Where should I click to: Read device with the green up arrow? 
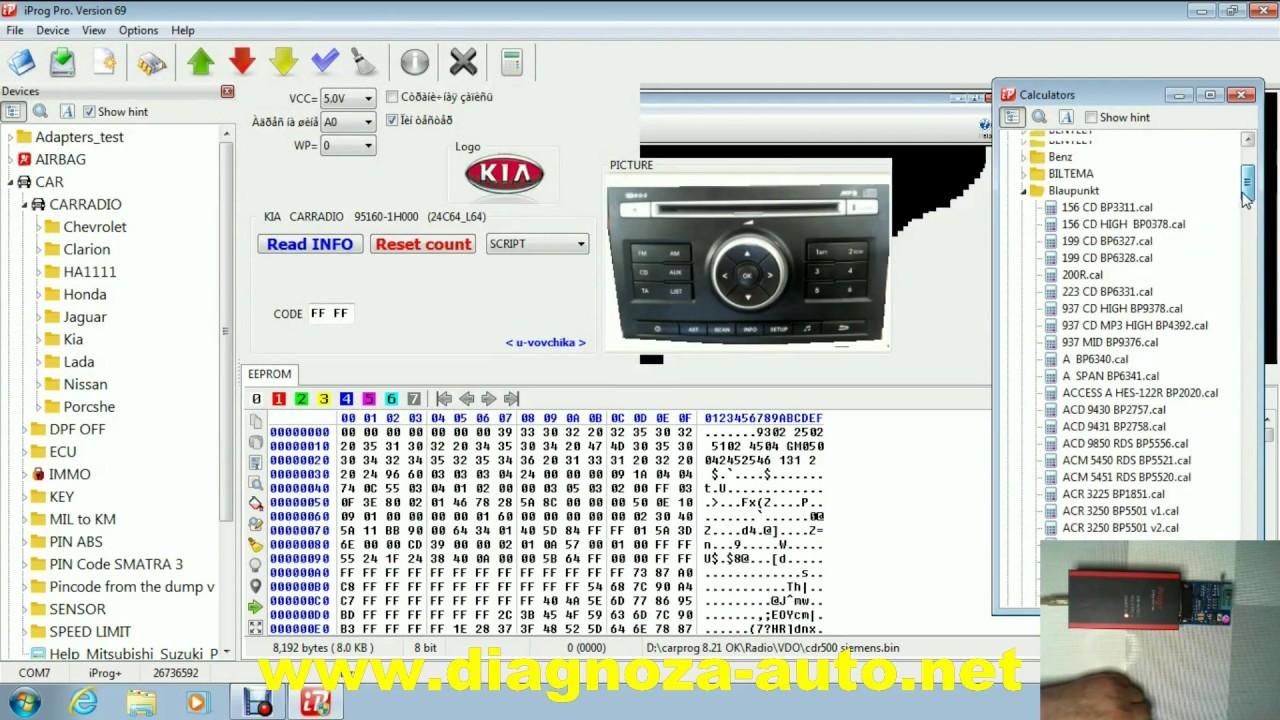(x=201, y=62)
